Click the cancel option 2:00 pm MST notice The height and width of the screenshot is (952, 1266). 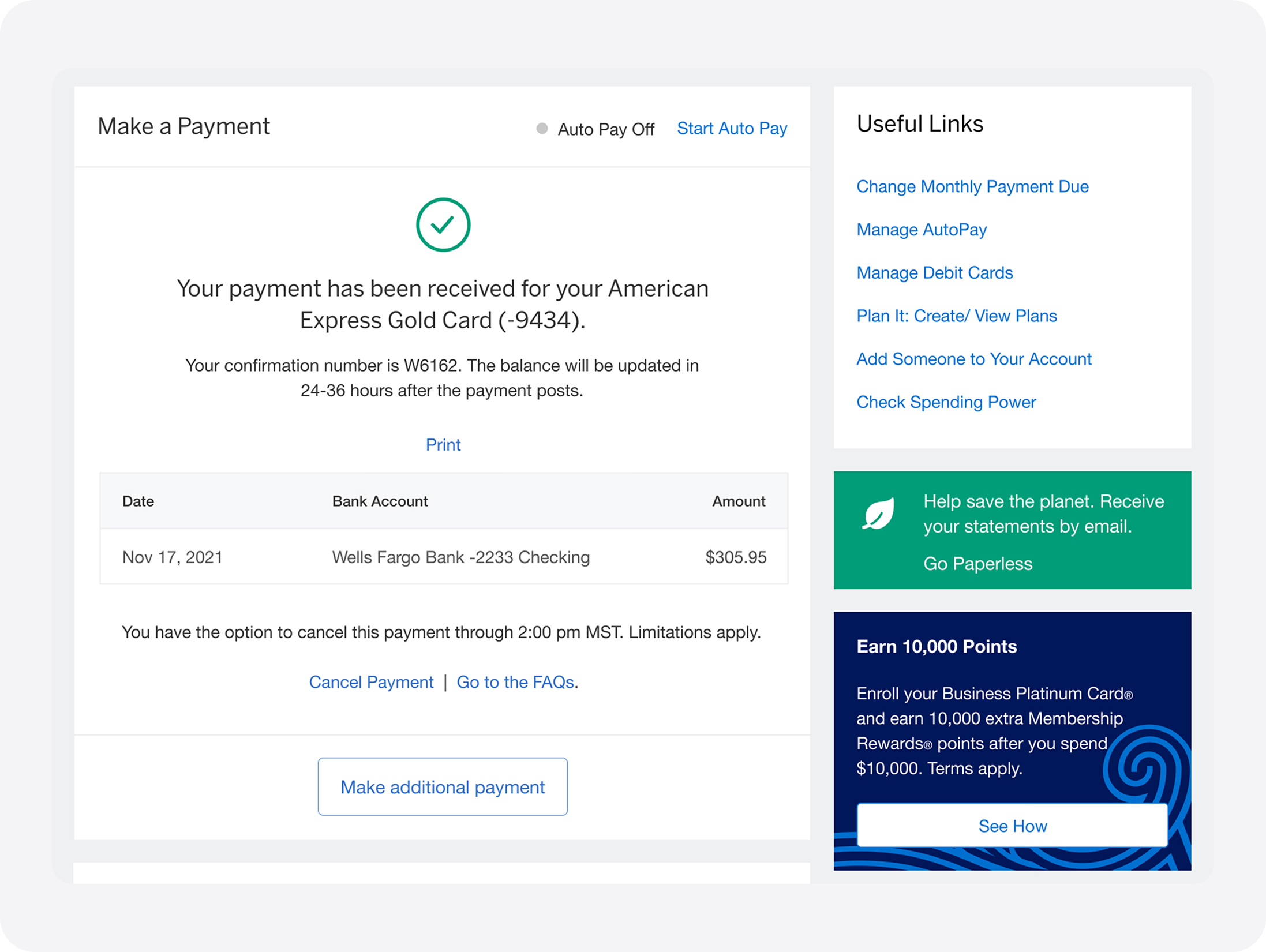(x=441, y=632)
